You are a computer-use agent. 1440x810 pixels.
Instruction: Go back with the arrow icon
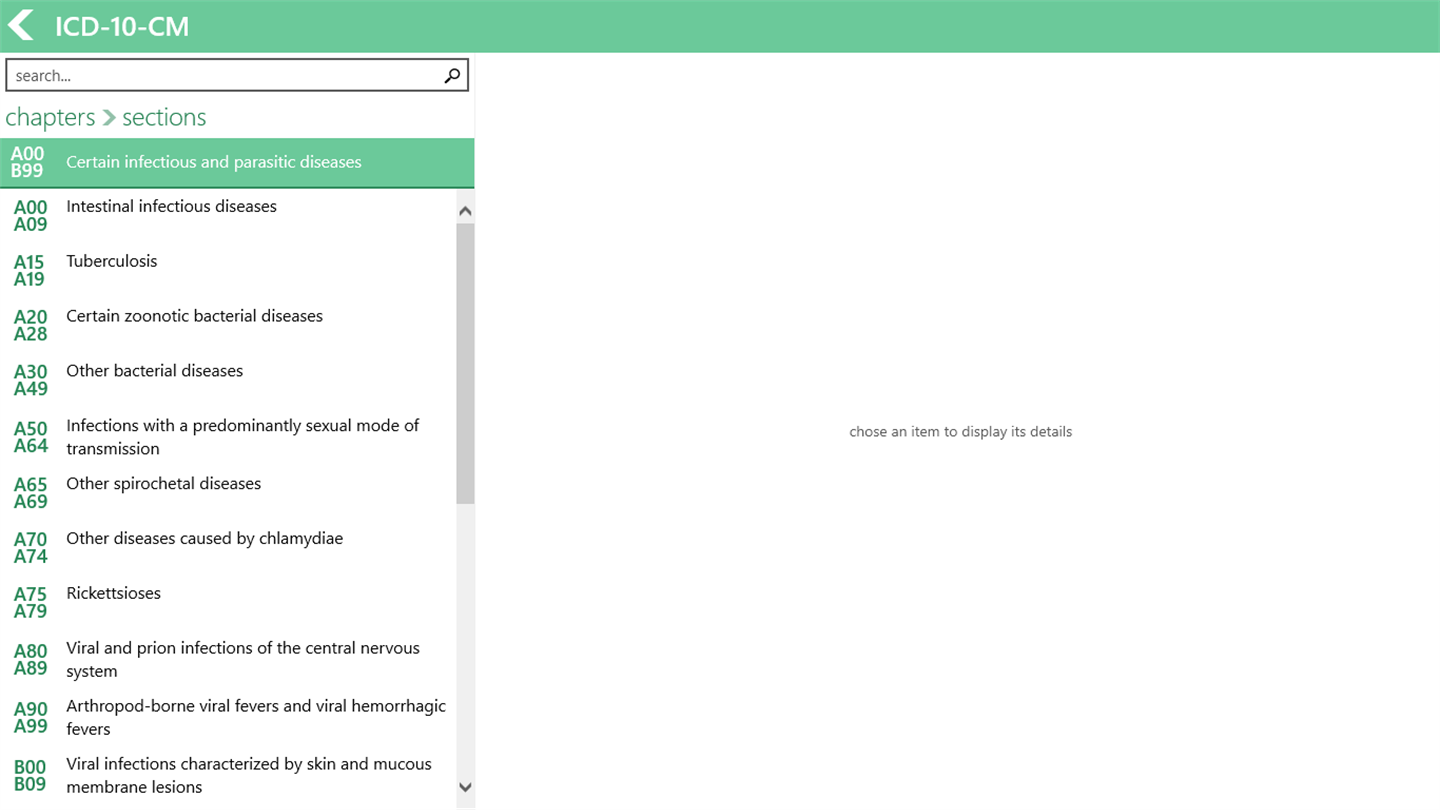click(21, 25)
